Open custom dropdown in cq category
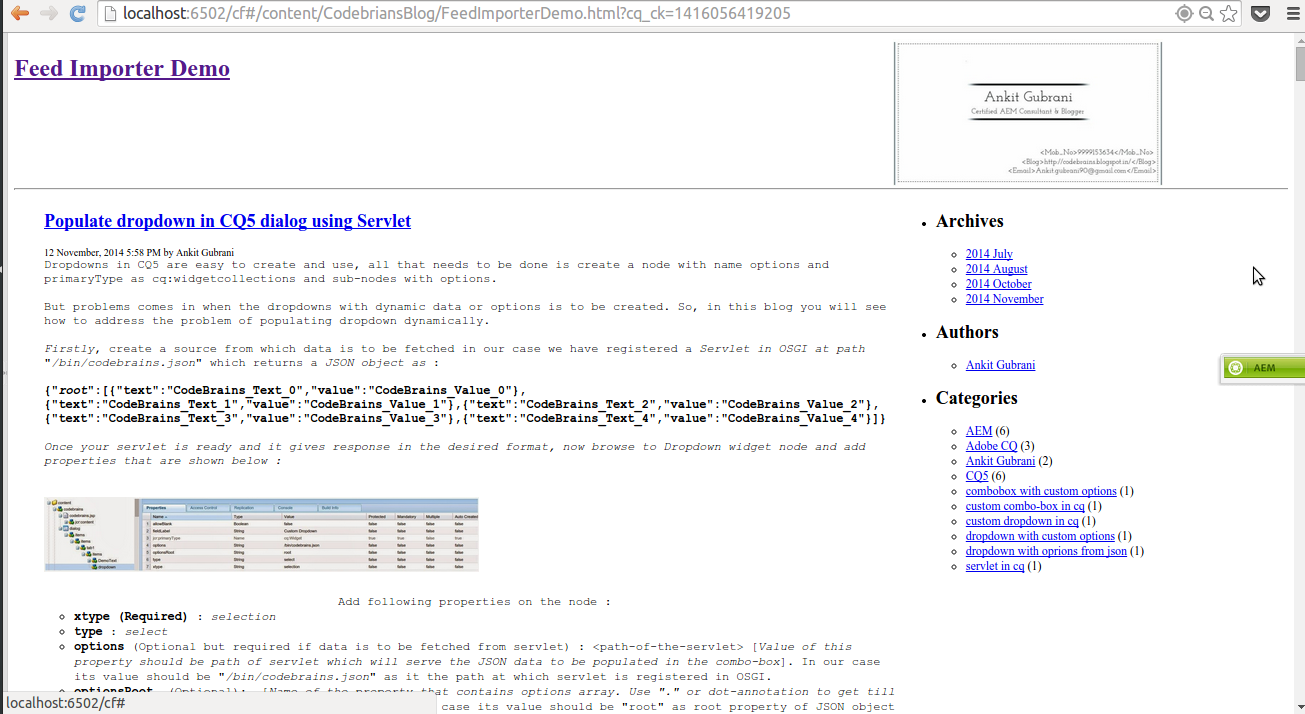The height and width of the screenshot is (714, 1305). pos(1022,521)
